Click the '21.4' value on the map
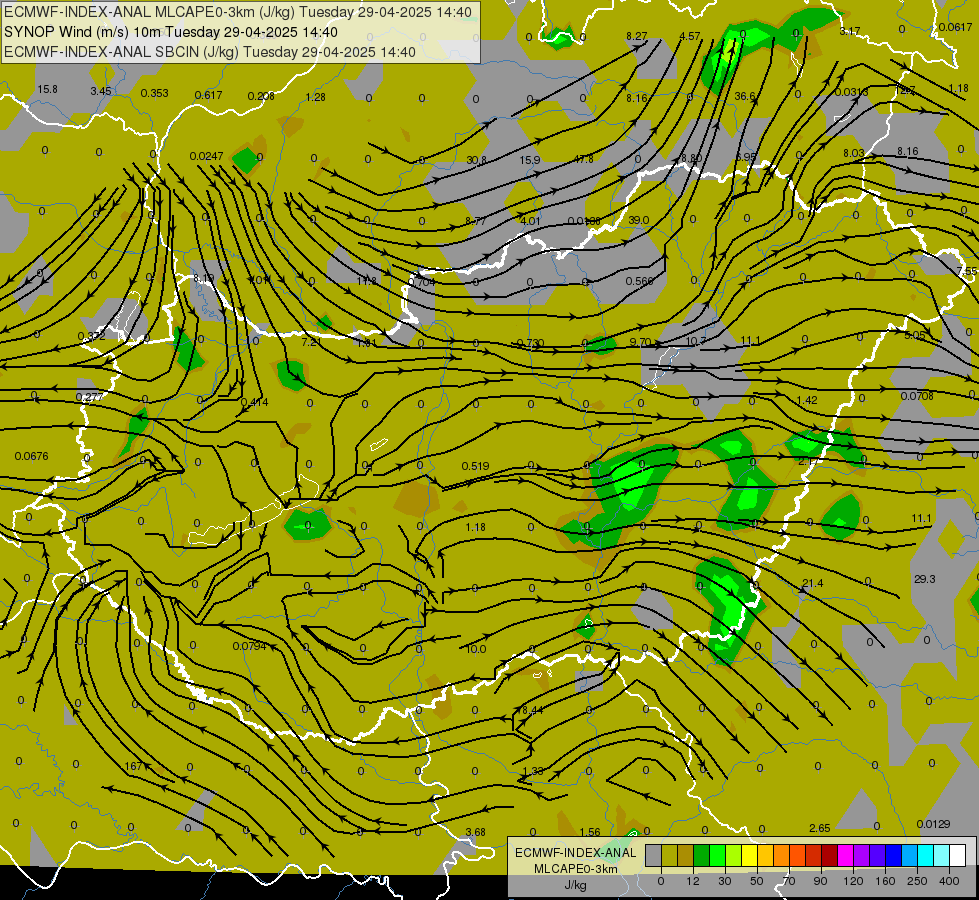Screen dimensions: 979x900 pos(812,583)
